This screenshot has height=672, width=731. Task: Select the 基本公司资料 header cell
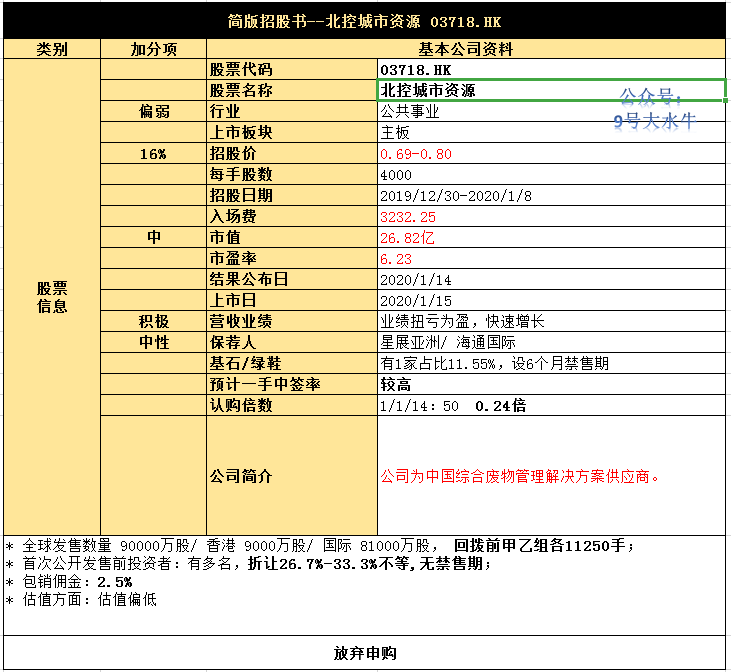pyautogui.click(x=466, y=49)
